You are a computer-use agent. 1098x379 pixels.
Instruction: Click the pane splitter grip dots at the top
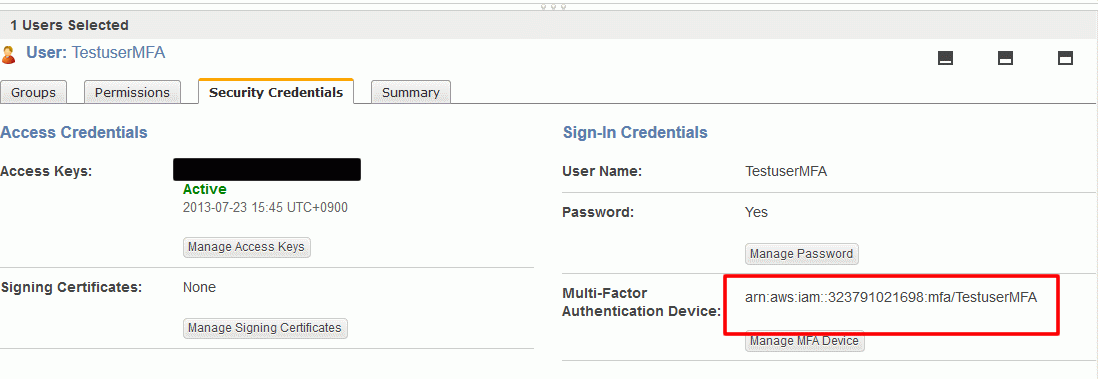pyautogui.click(x=553, y=7)
